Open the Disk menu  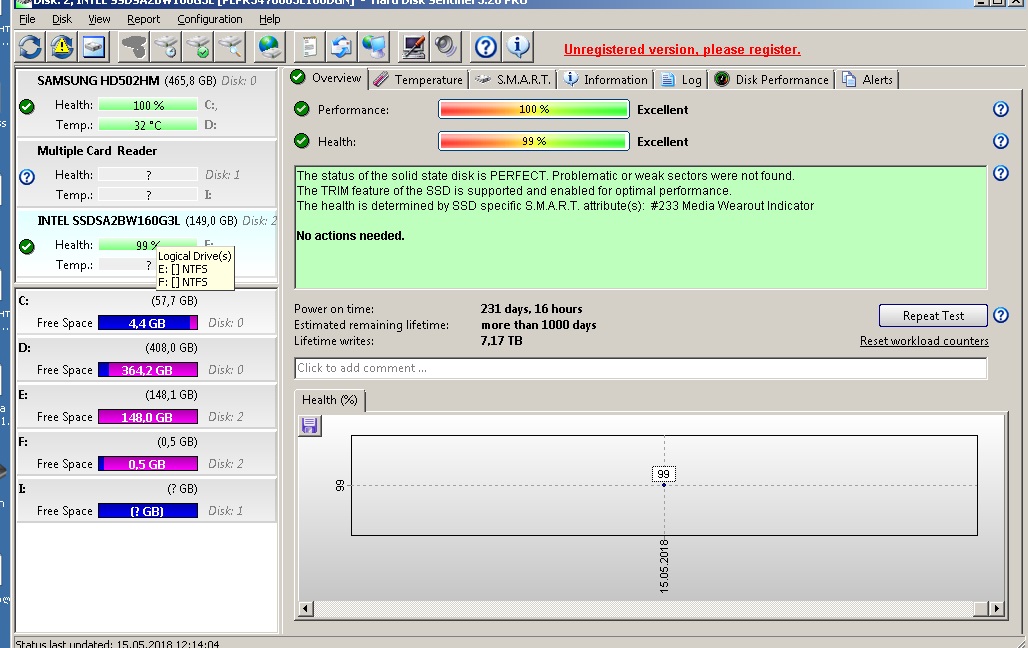[x=62, y=19]
